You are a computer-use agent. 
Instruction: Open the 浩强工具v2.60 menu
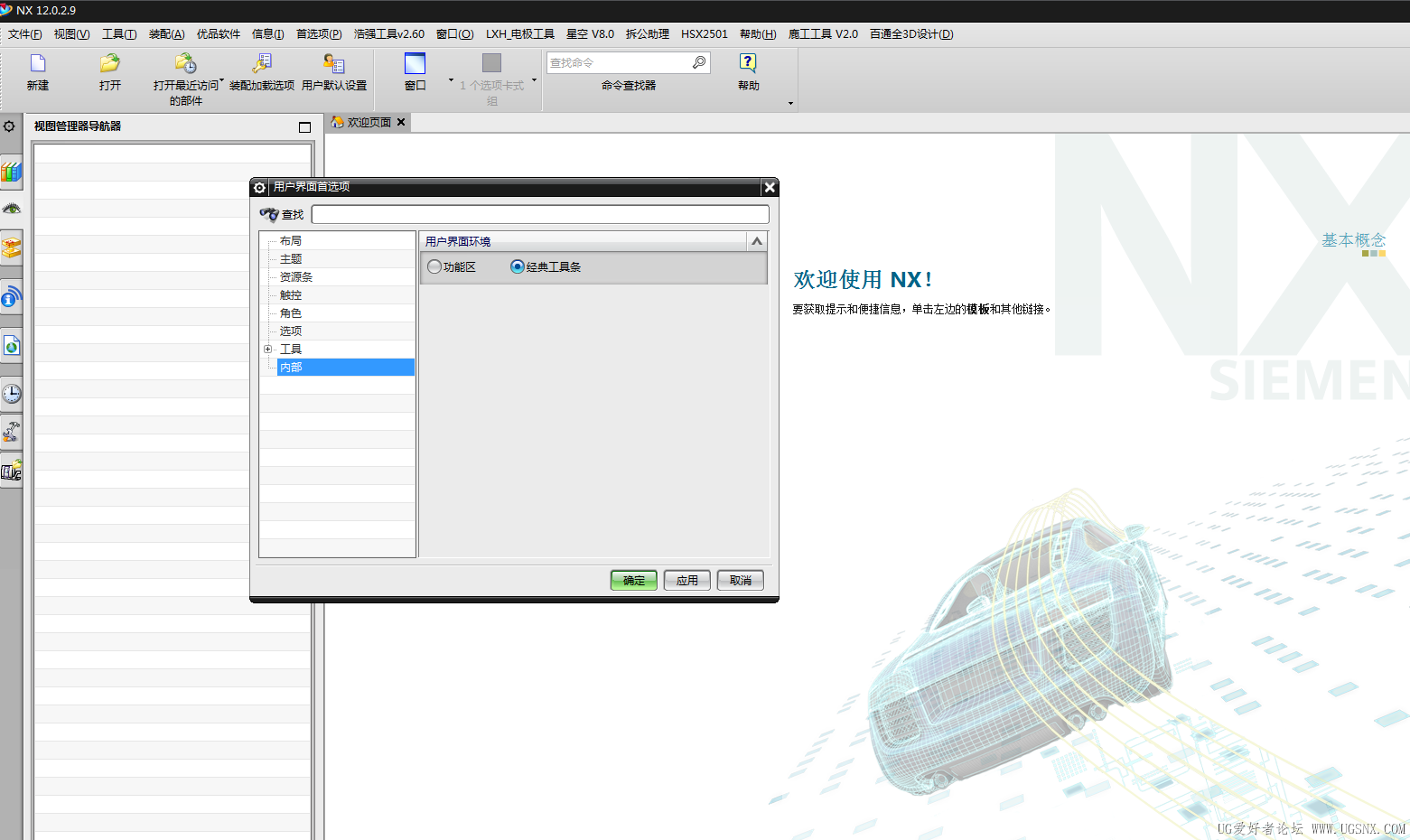[389, 34]
